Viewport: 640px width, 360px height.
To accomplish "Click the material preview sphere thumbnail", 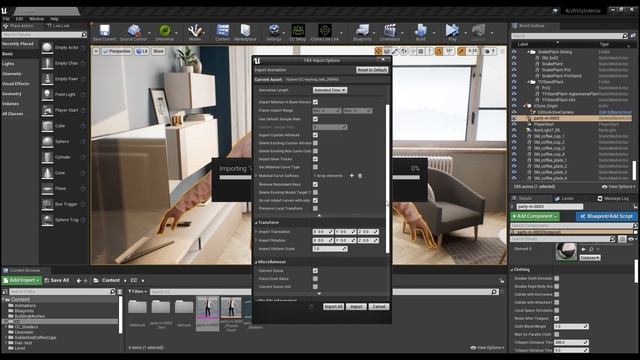I will (566, 251).
